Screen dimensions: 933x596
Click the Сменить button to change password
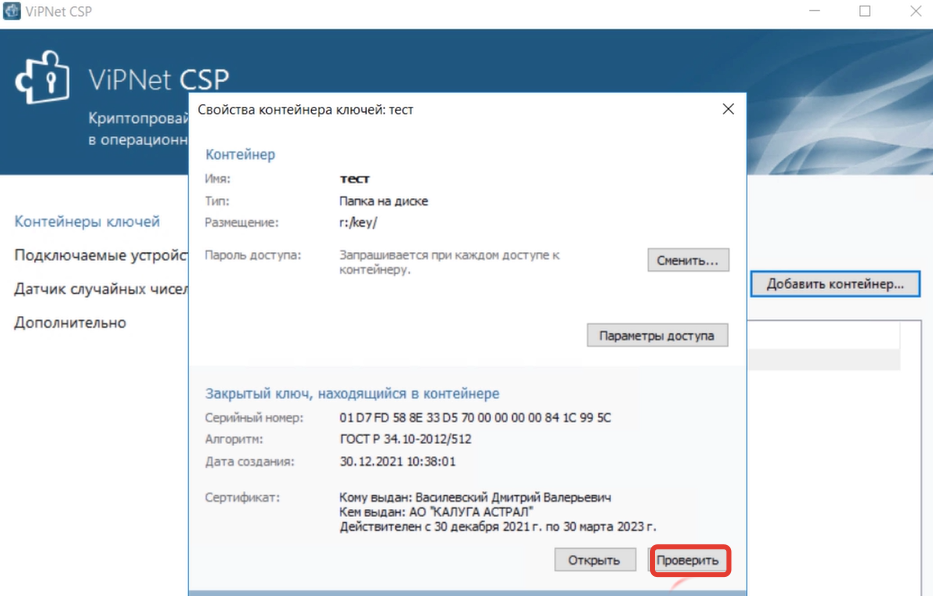tap(686, 261)
